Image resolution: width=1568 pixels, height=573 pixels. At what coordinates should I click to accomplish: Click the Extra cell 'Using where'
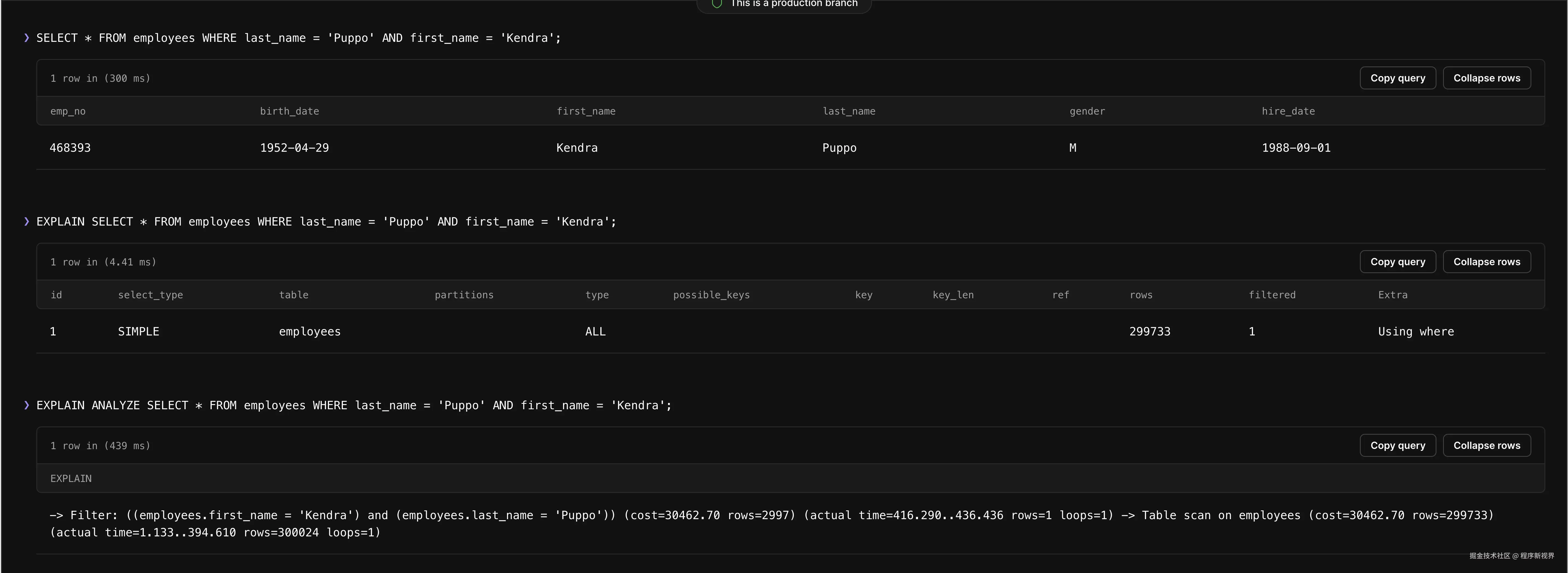1416,332
